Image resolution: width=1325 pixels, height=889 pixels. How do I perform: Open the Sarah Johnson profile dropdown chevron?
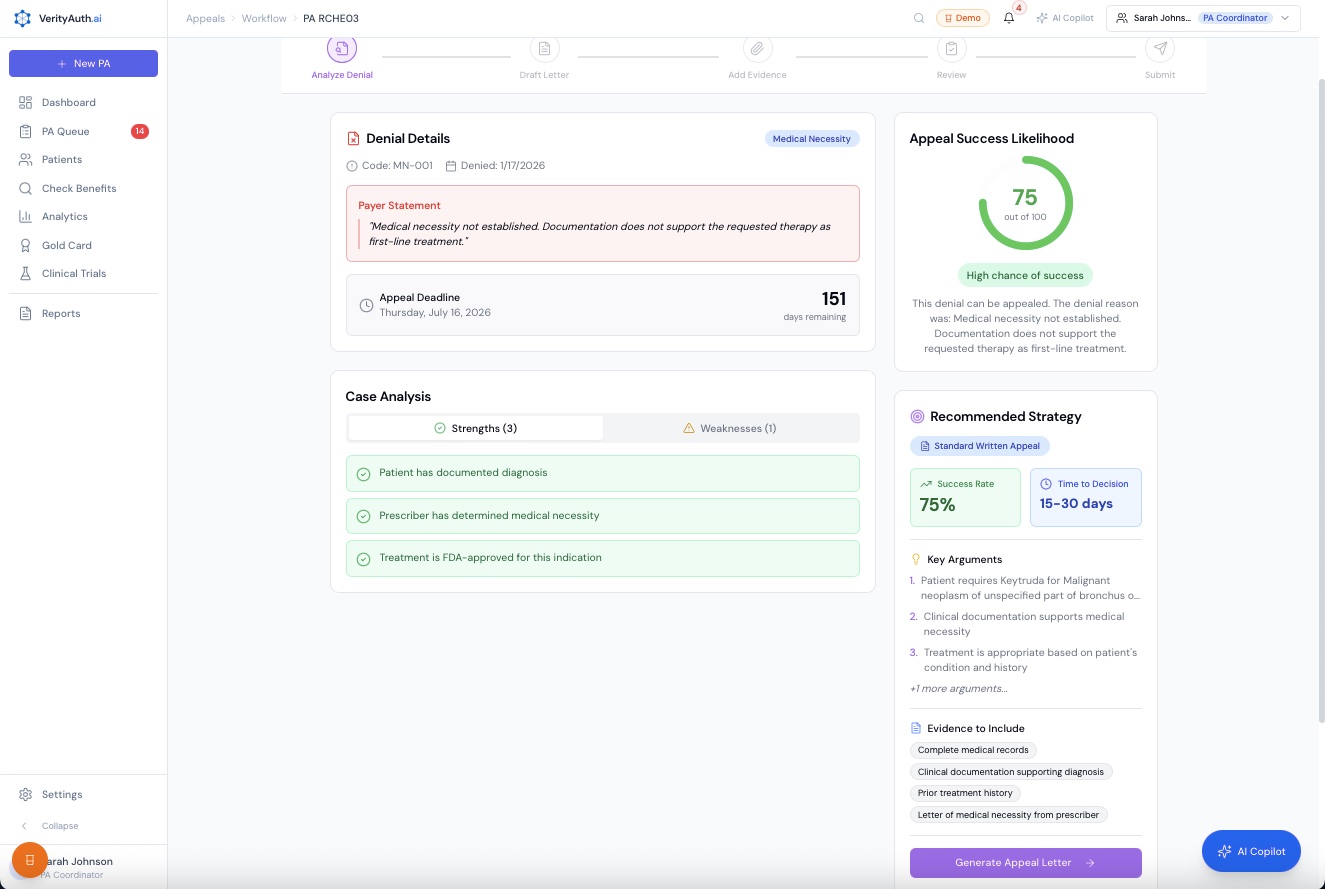point(1285,17)
